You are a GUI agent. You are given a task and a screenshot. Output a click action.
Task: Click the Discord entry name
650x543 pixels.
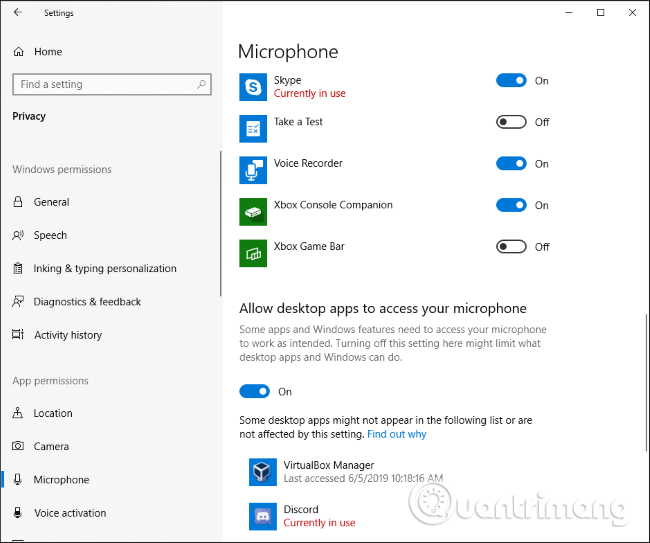[301, 509]
